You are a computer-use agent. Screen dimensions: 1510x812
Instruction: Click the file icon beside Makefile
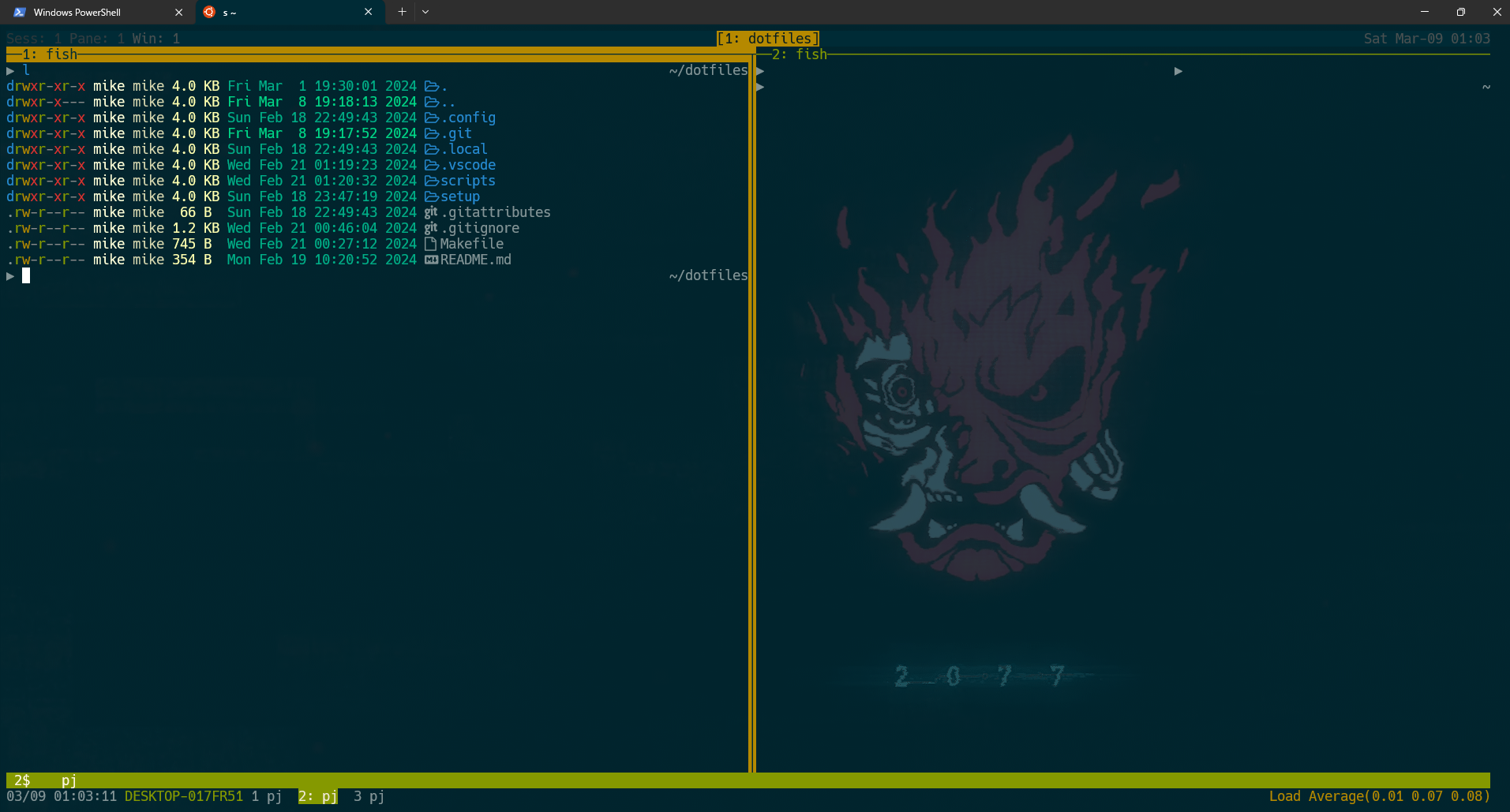click(431, 244)
